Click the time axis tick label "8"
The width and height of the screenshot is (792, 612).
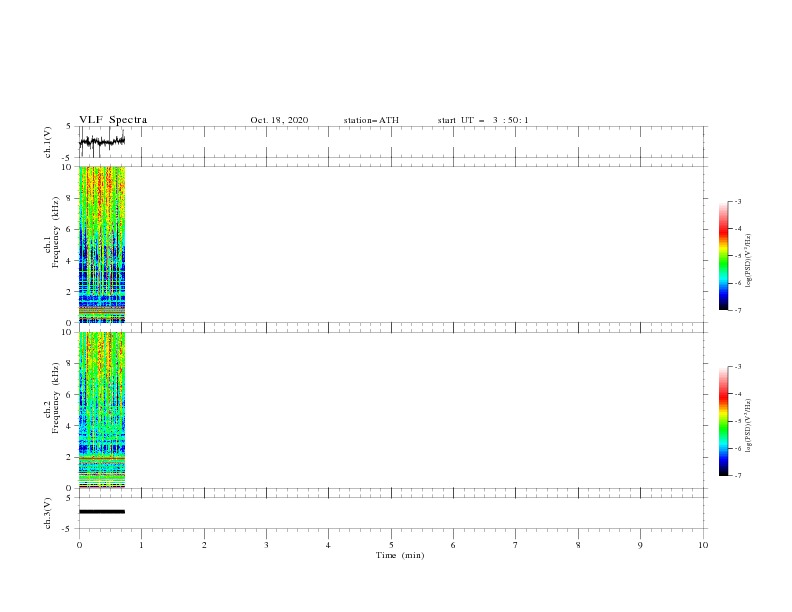(x=578, y=545)
